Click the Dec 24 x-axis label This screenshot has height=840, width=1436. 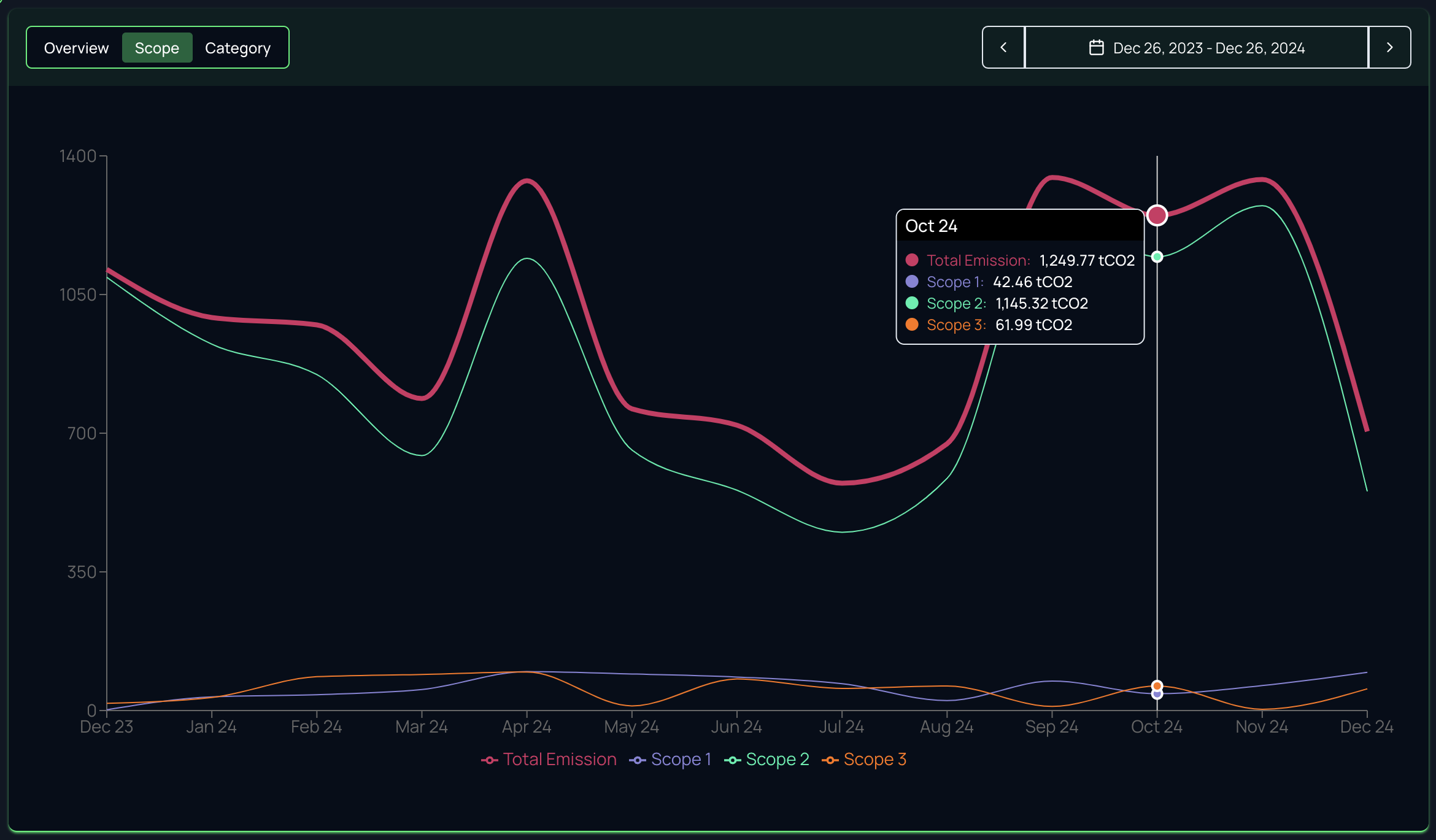pyautogui.click(x=1367, y=727)
